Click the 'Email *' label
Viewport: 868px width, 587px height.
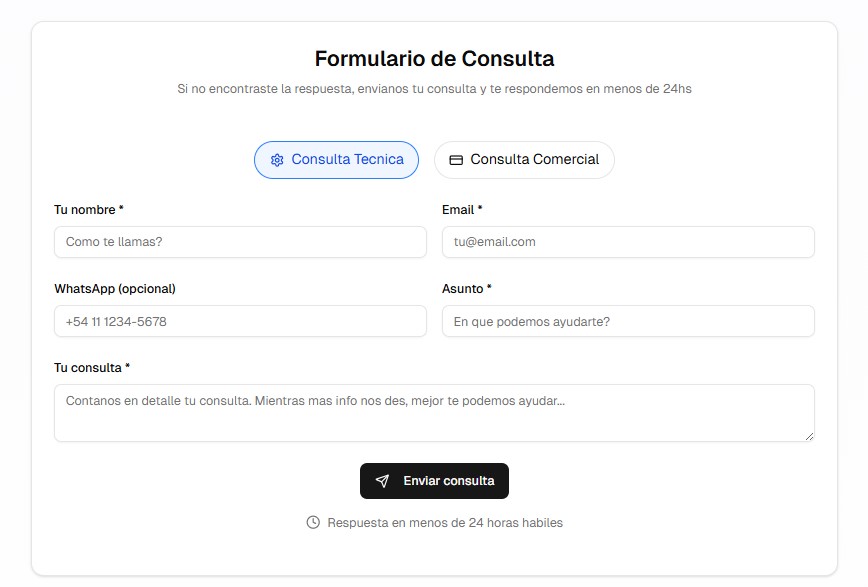(x=462, y=210)
